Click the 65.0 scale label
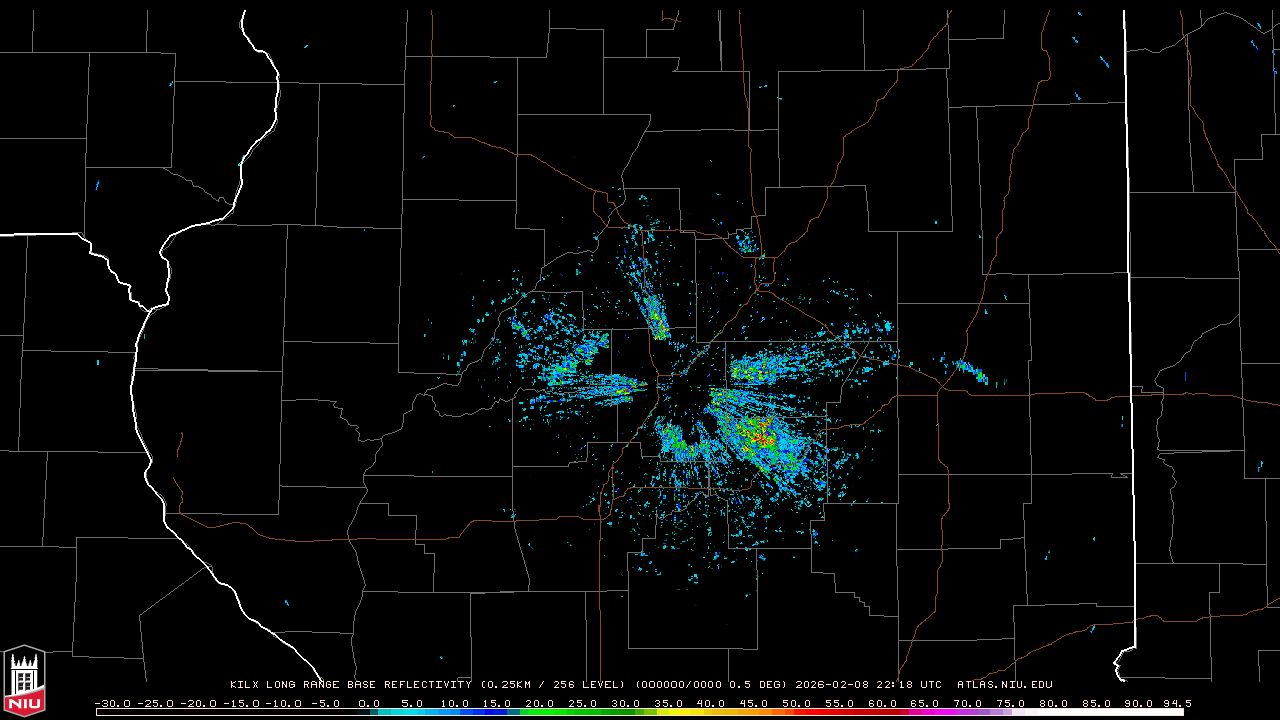The height and width of the screenshot is (720, 1280). [x=926, y=703]
